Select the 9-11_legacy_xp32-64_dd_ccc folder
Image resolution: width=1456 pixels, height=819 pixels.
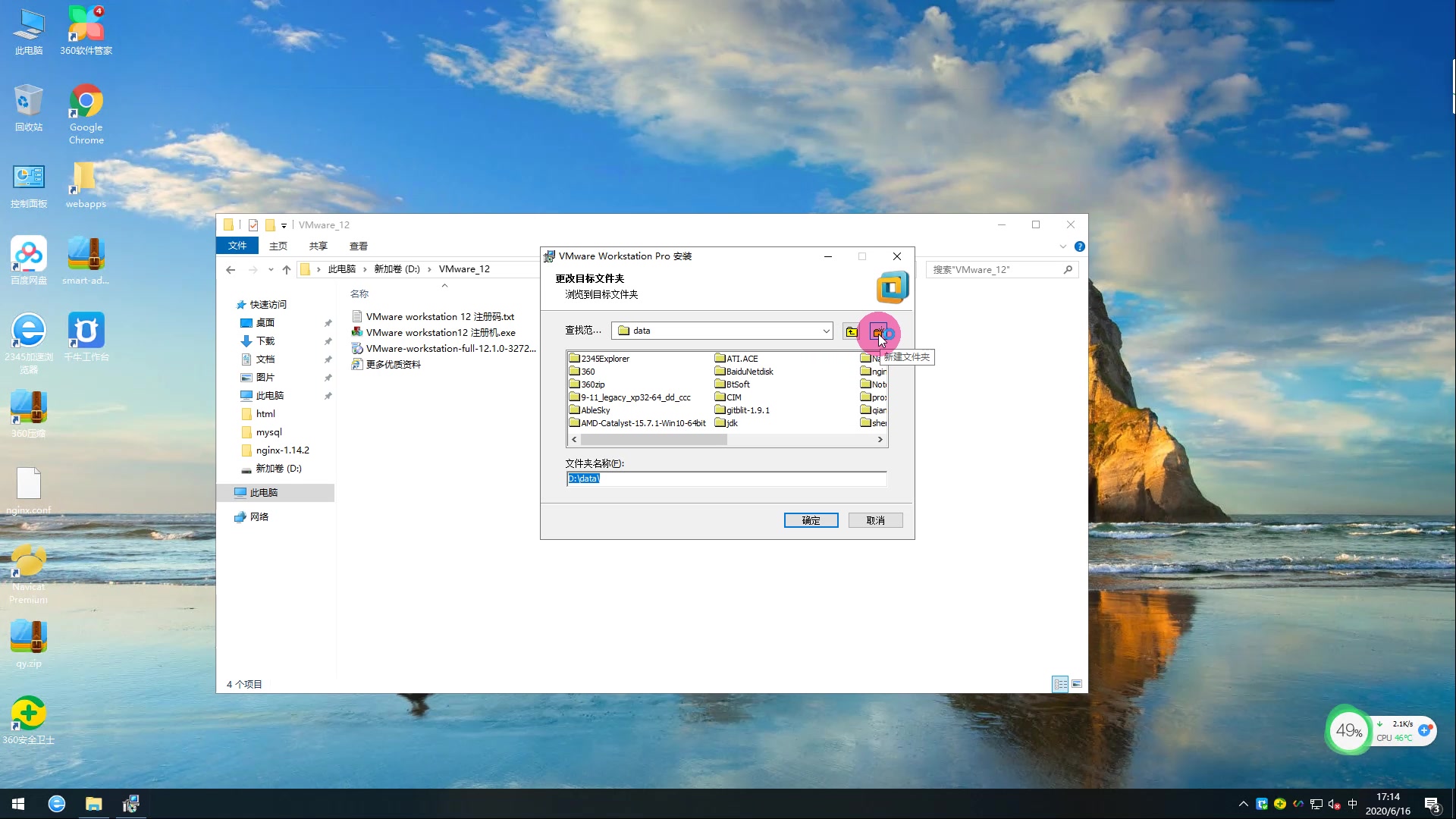[x=630, y=397]
